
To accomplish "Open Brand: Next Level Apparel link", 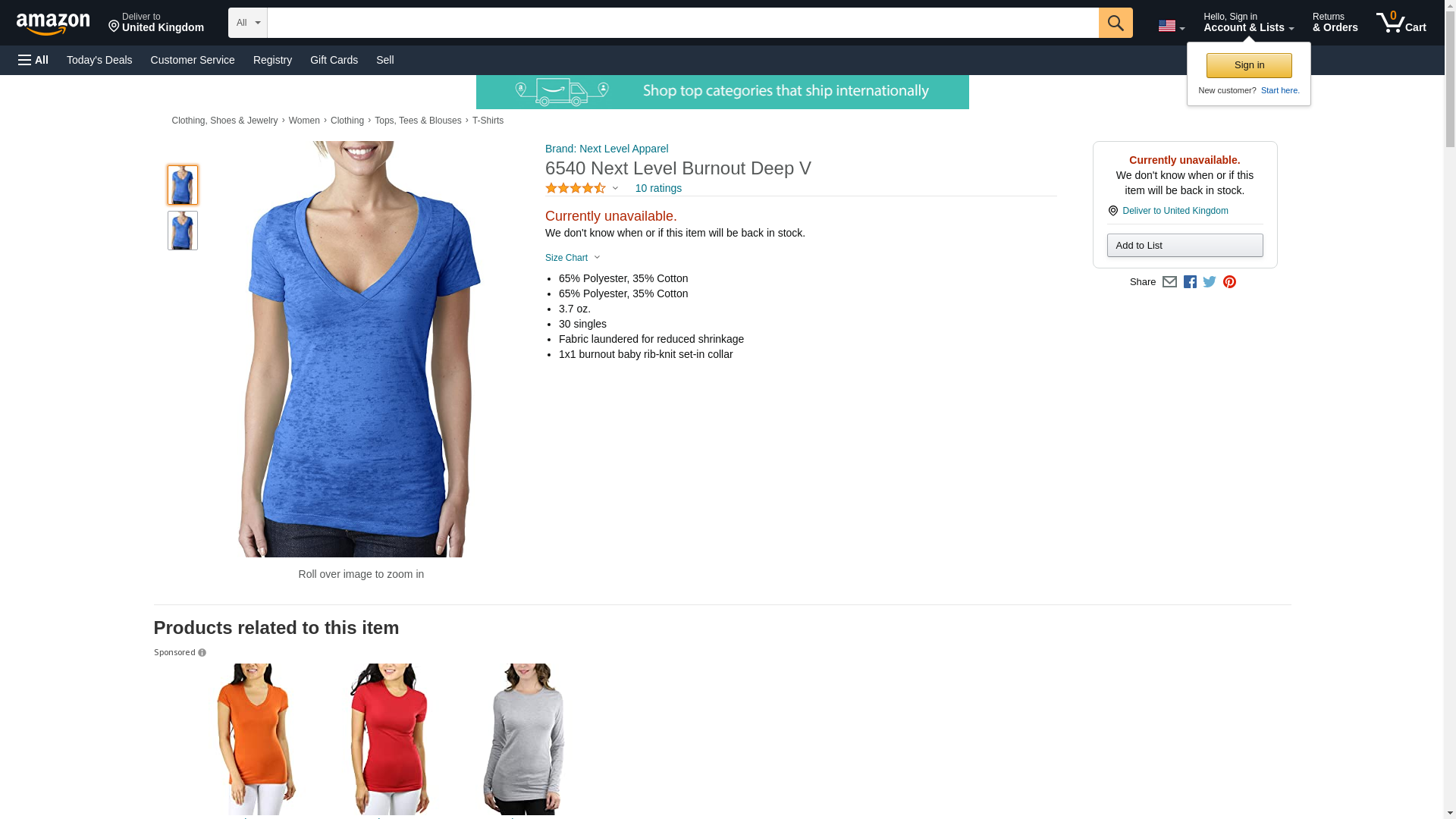I will 607,149.
